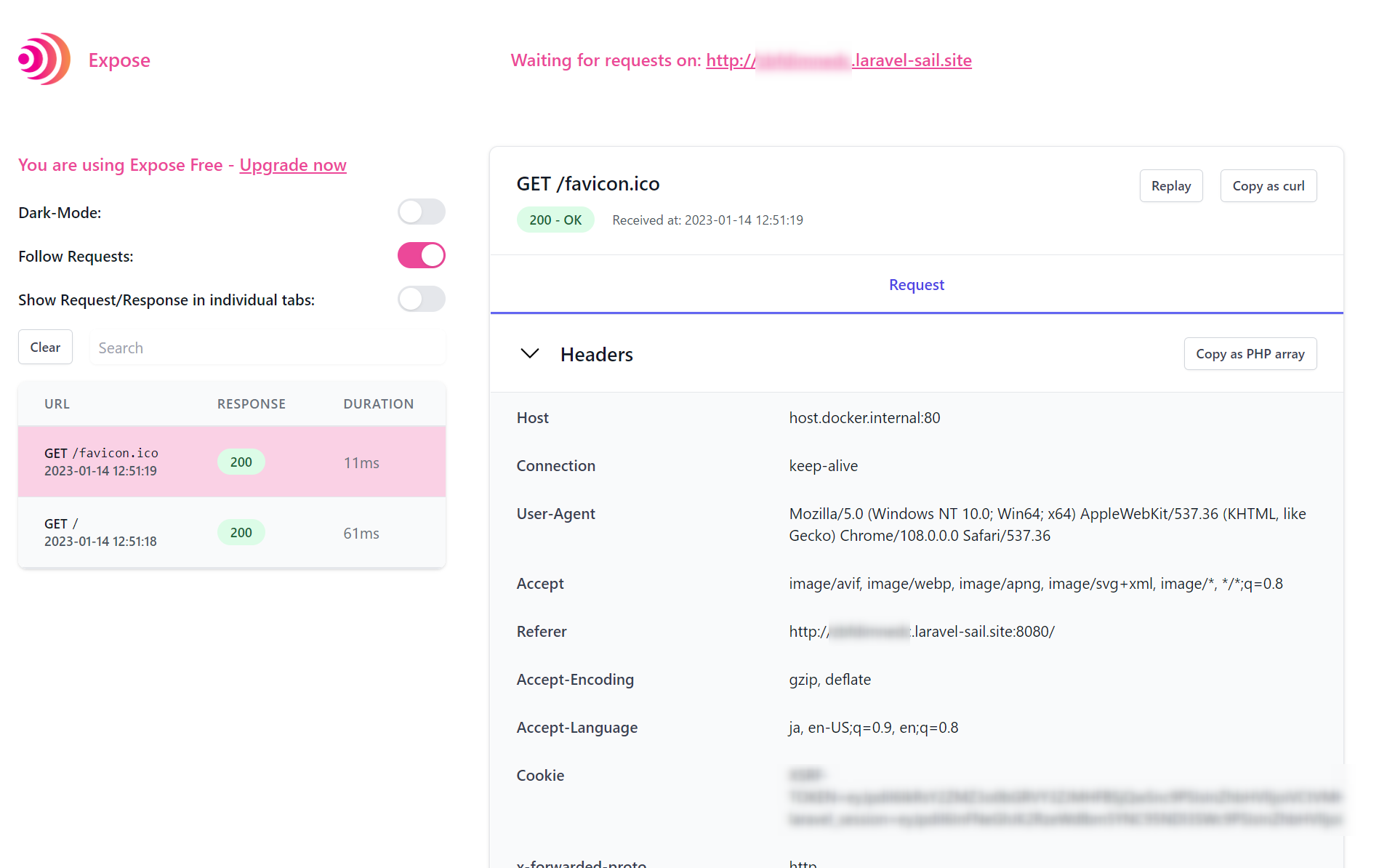The height and width of the screenshot is (868, 1387).
Task: Click the RESPONSE column header
Action: 252,404
